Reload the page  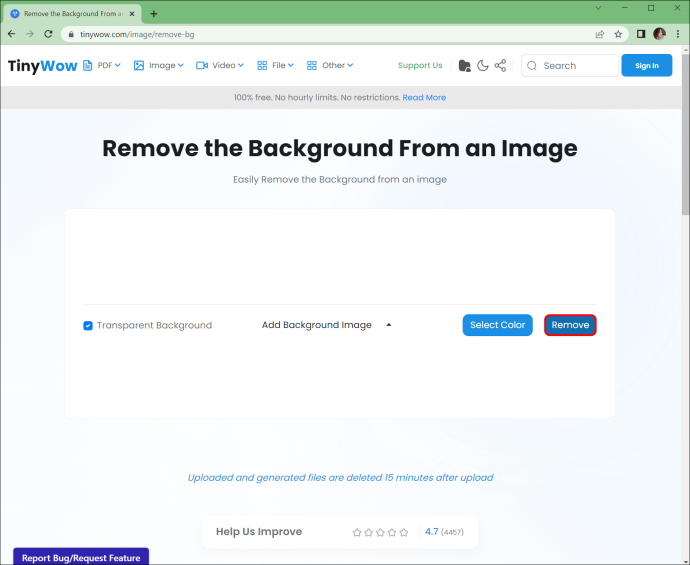48,34
